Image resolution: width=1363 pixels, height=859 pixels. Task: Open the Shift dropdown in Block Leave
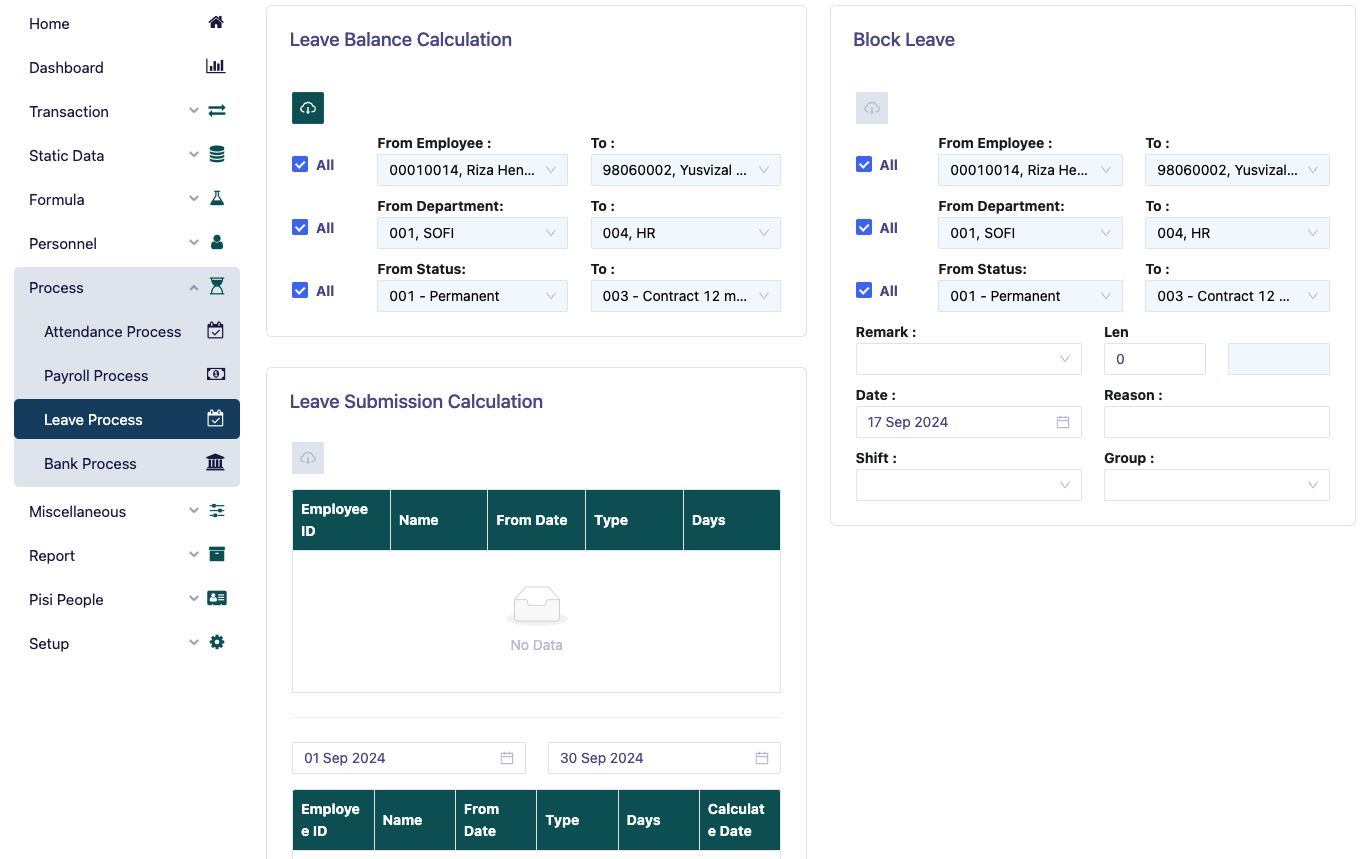click(x=967, y=485)
